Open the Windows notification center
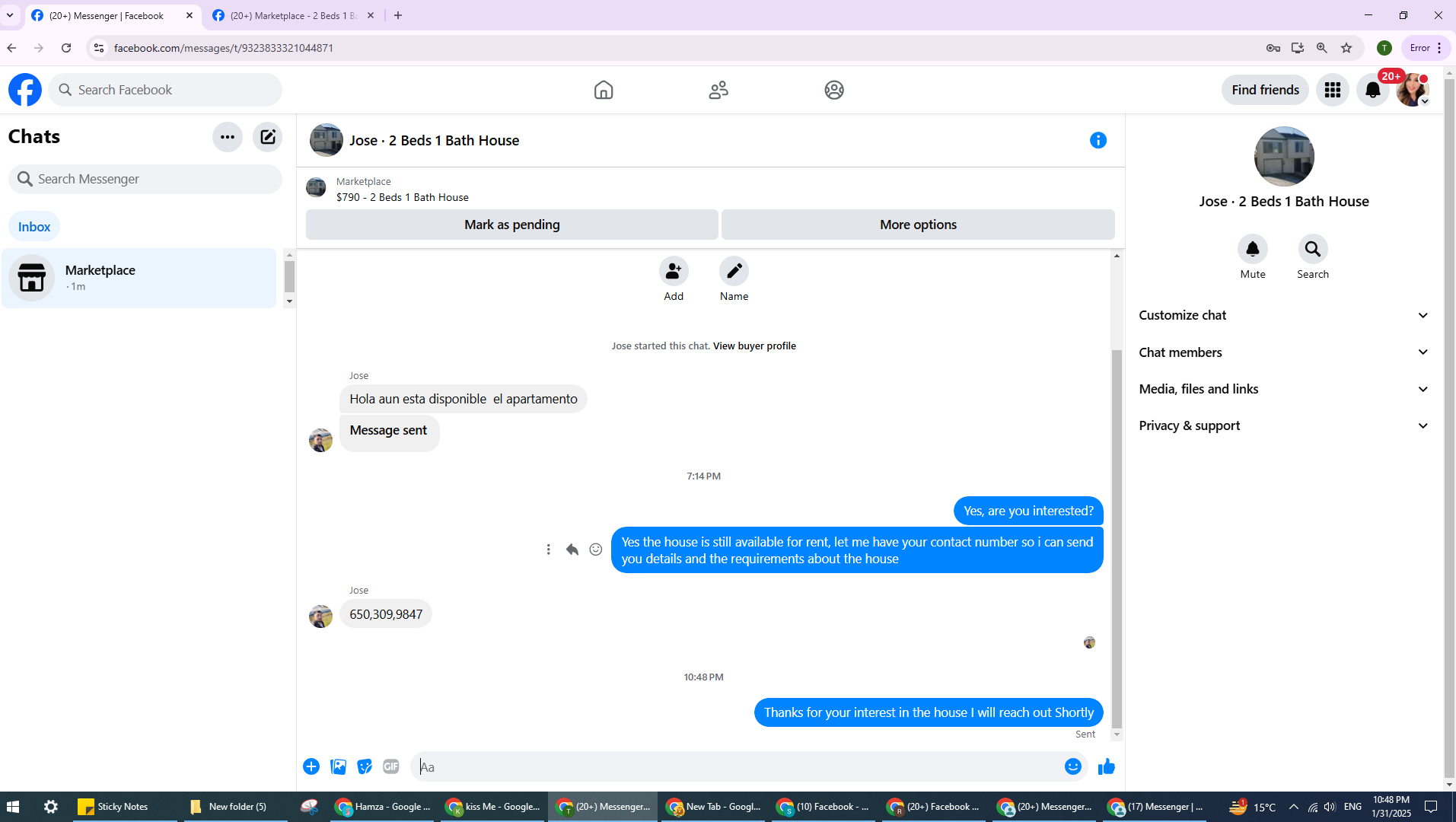Screen dimensions: 1456x822 [1431, 807]
